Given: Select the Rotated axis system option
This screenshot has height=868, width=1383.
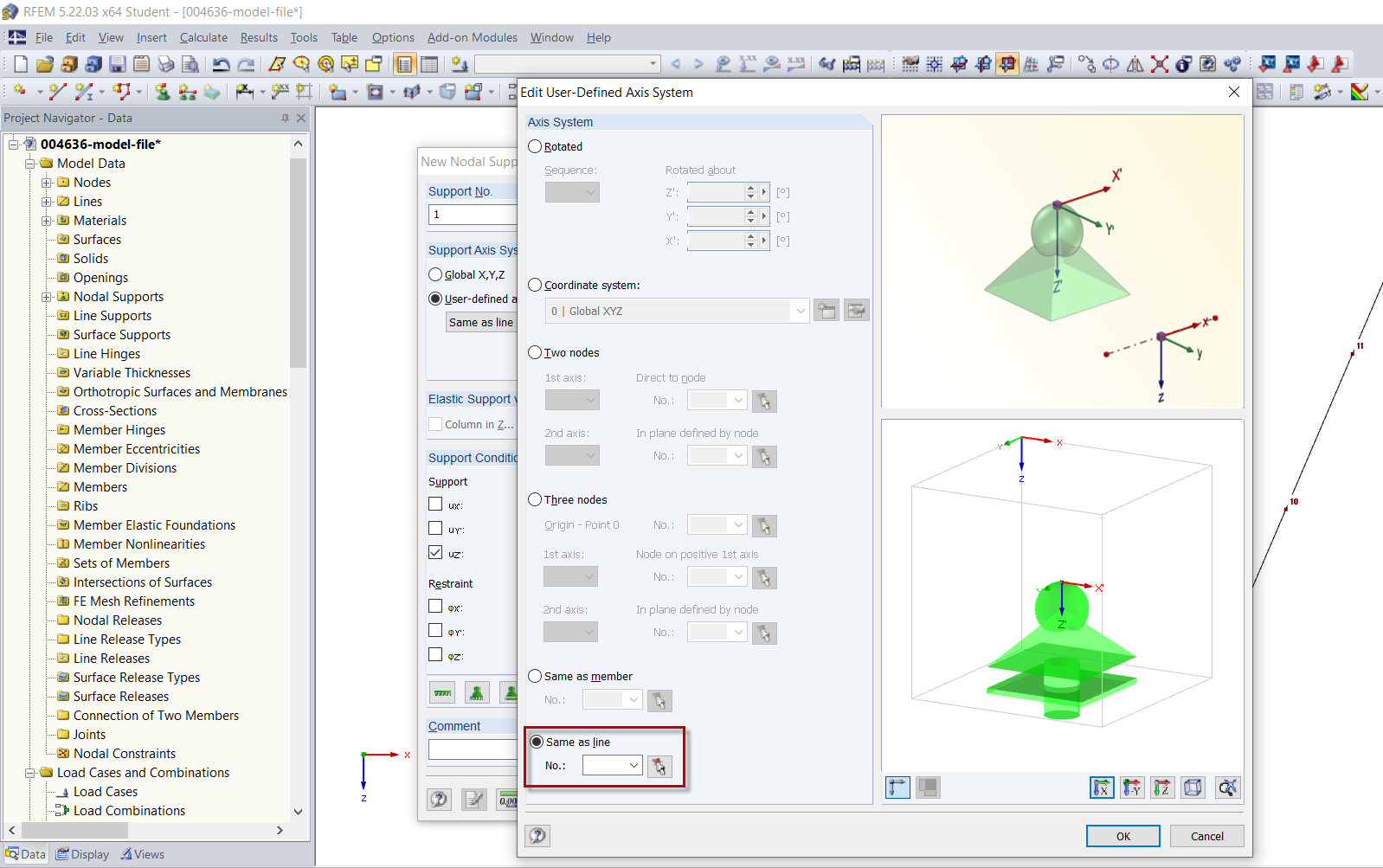Looking at the screenshot, I should [x=535, y=146].
